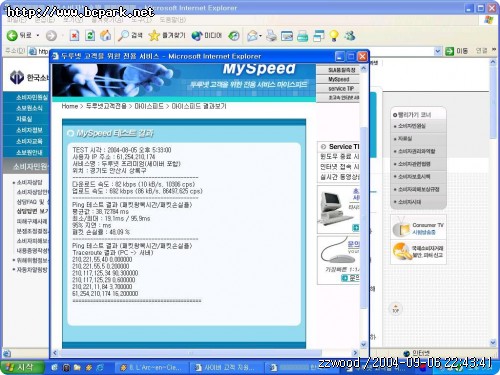This screenshot has width=500, height=375.
Task: Switch to the L'Arc~en~Ciel taskbar item
Action: [151, 367]
